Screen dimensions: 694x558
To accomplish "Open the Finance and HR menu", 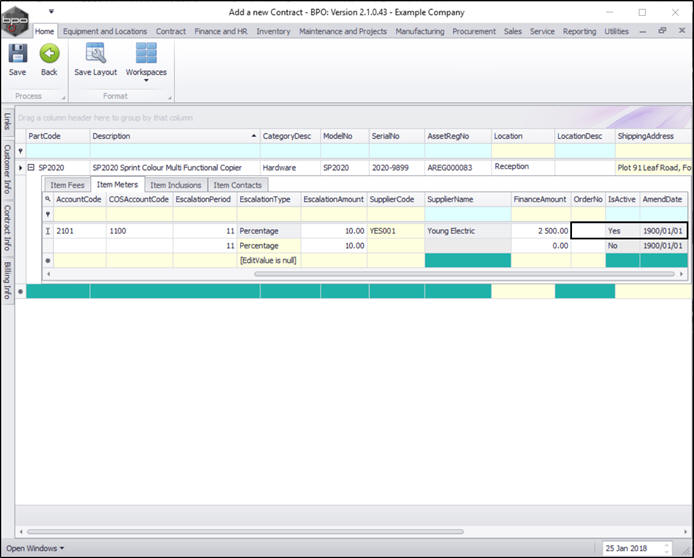I will (x=222, y=31).
